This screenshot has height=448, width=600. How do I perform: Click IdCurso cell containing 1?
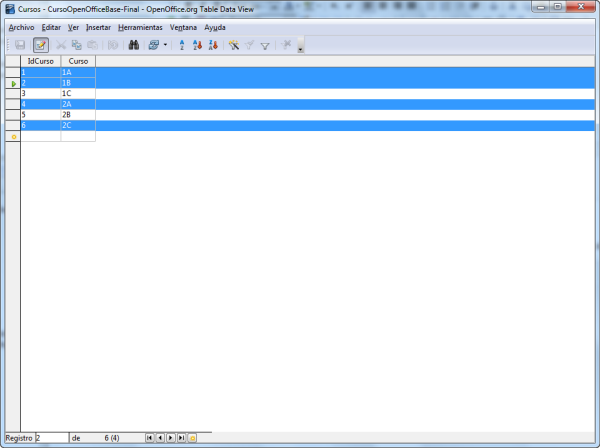pos(41,72)
